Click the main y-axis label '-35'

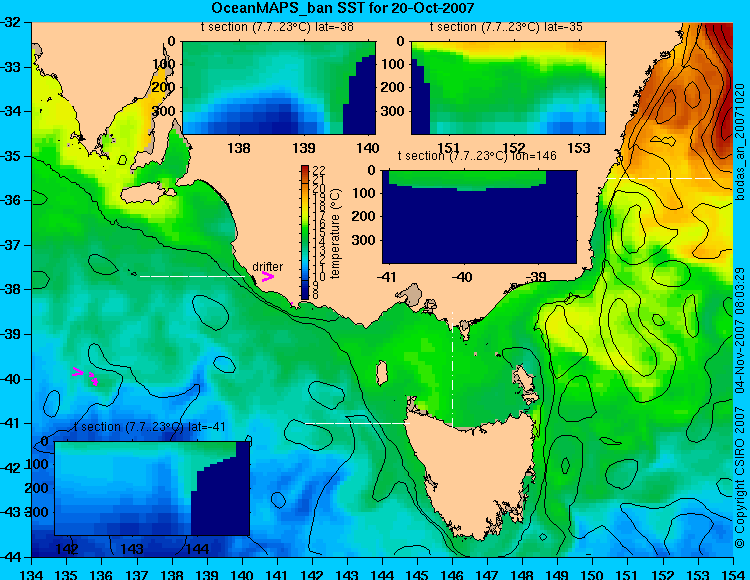(x=10, y=156)
